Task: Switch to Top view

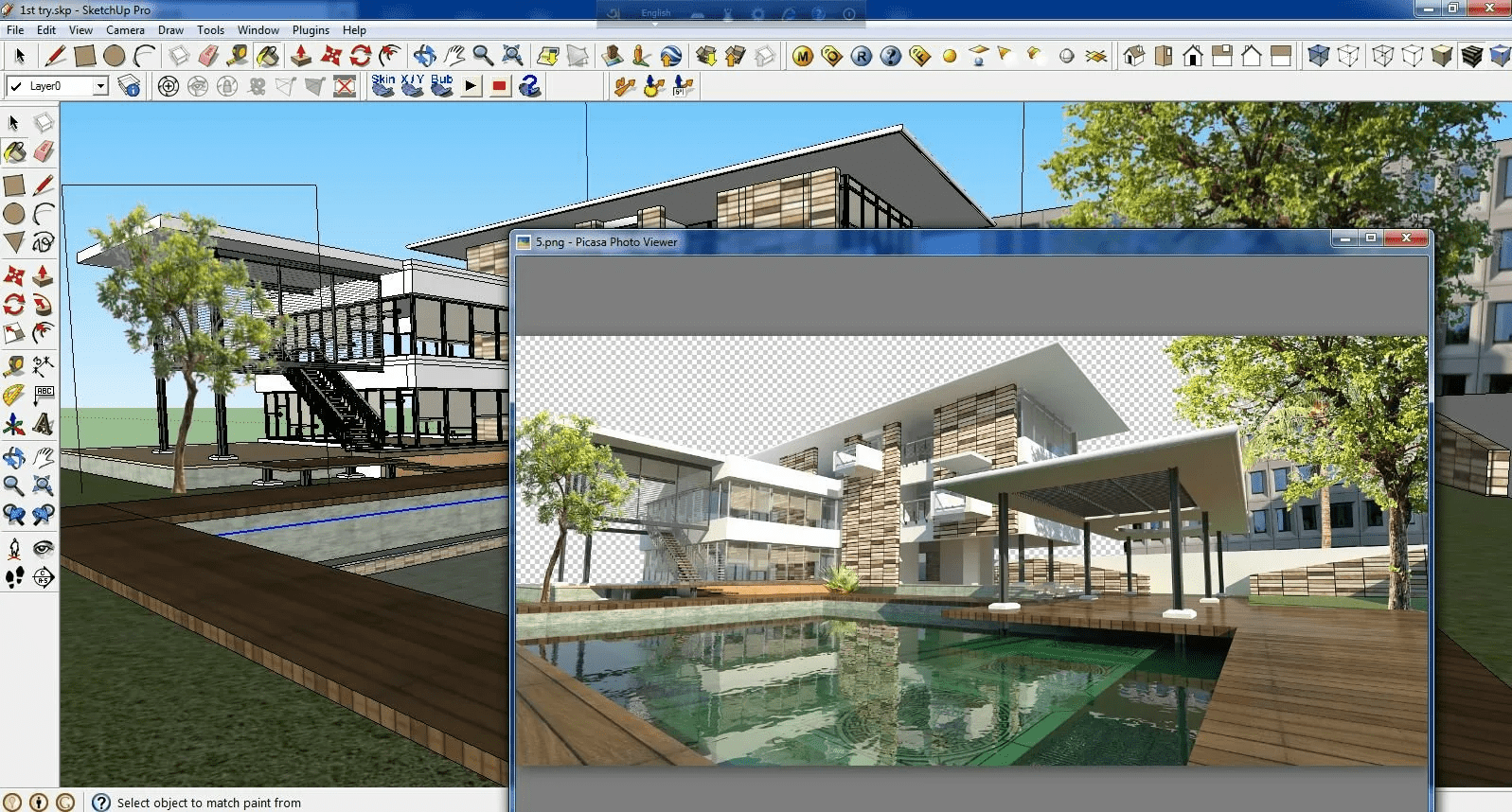Action: point(1164,56)
